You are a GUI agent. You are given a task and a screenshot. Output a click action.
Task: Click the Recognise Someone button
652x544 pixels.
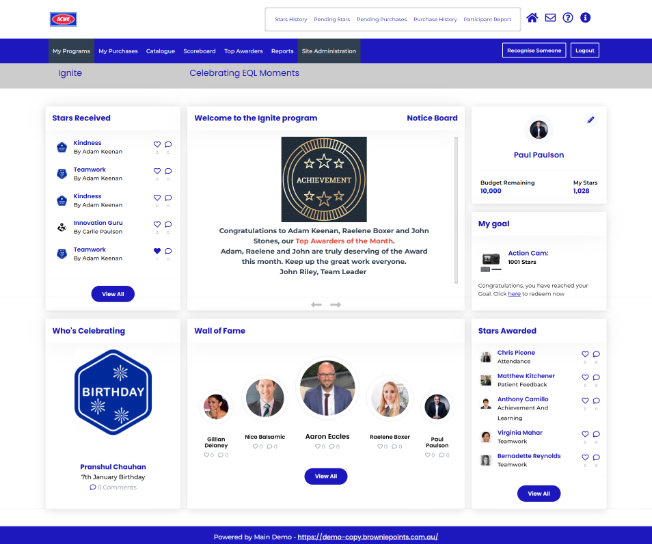coord(533,50)
